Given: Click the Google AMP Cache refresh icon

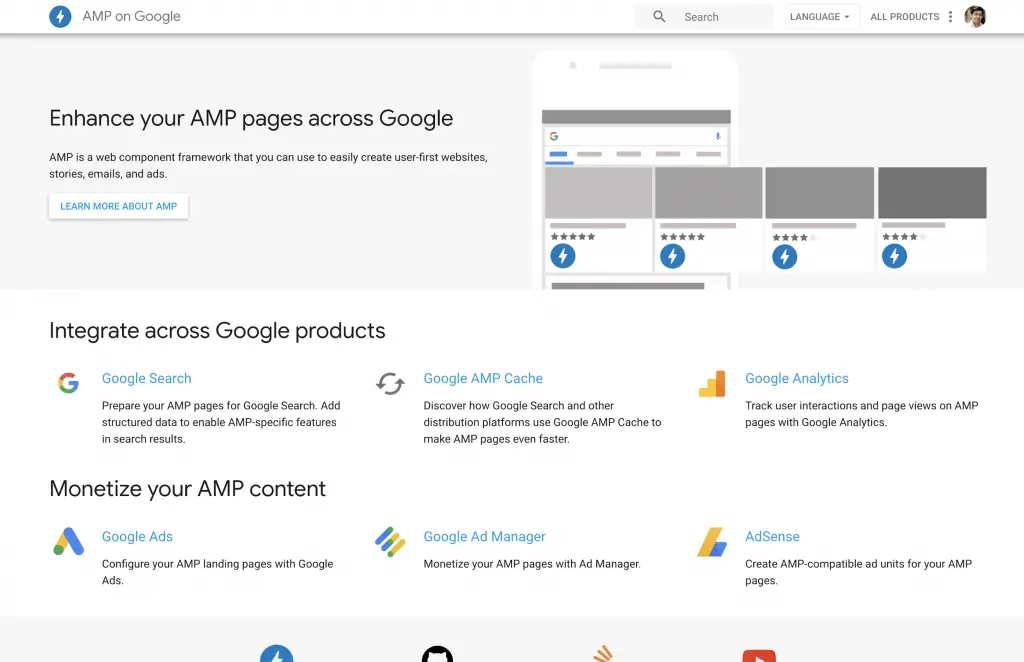Looking at the screenshot, I should coord(390,383).
